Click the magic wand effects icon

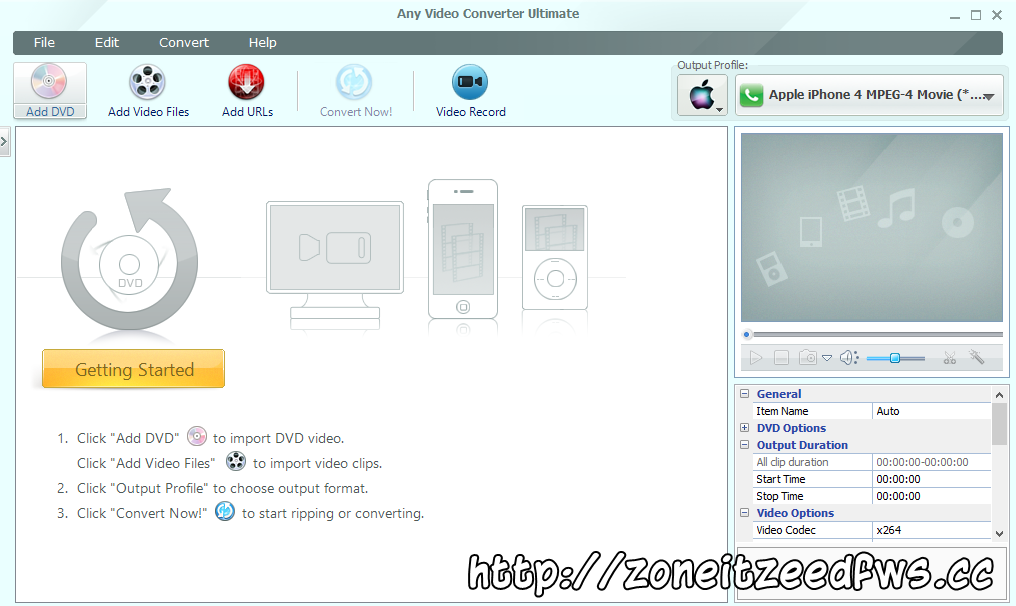coord(976,357)
